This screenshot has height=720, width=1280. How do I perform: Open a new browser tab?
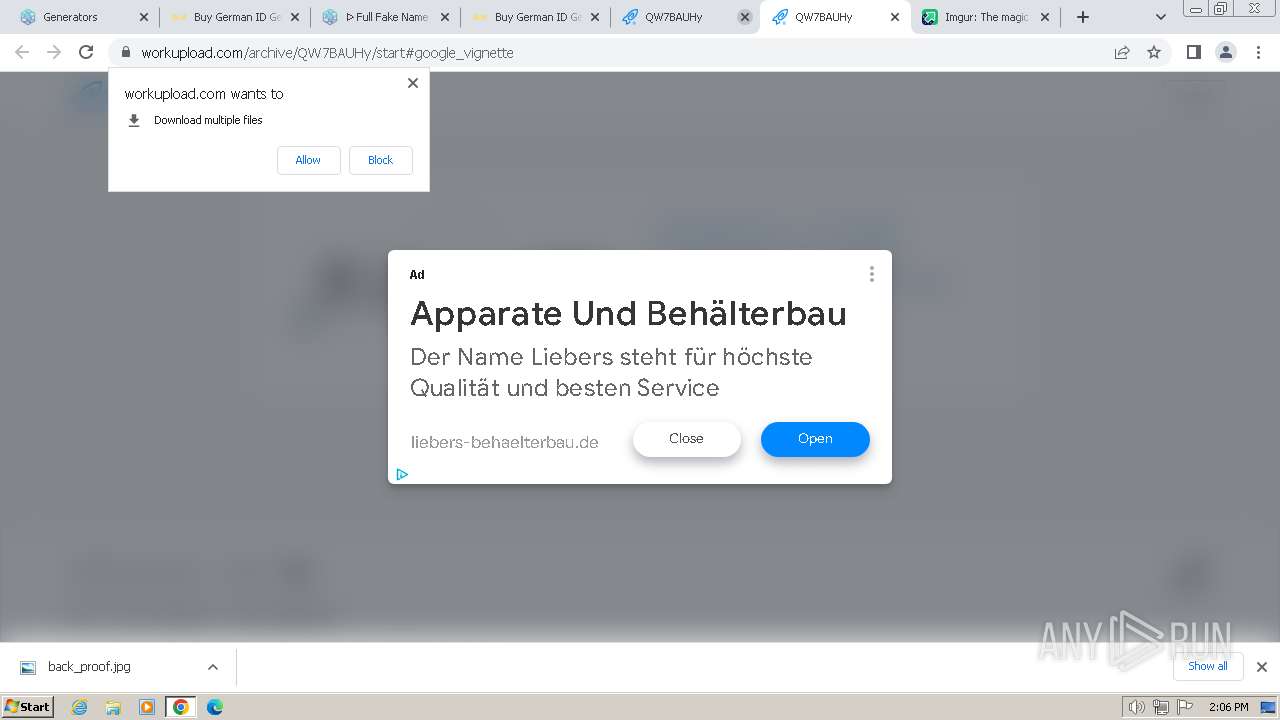(1083, 17)
